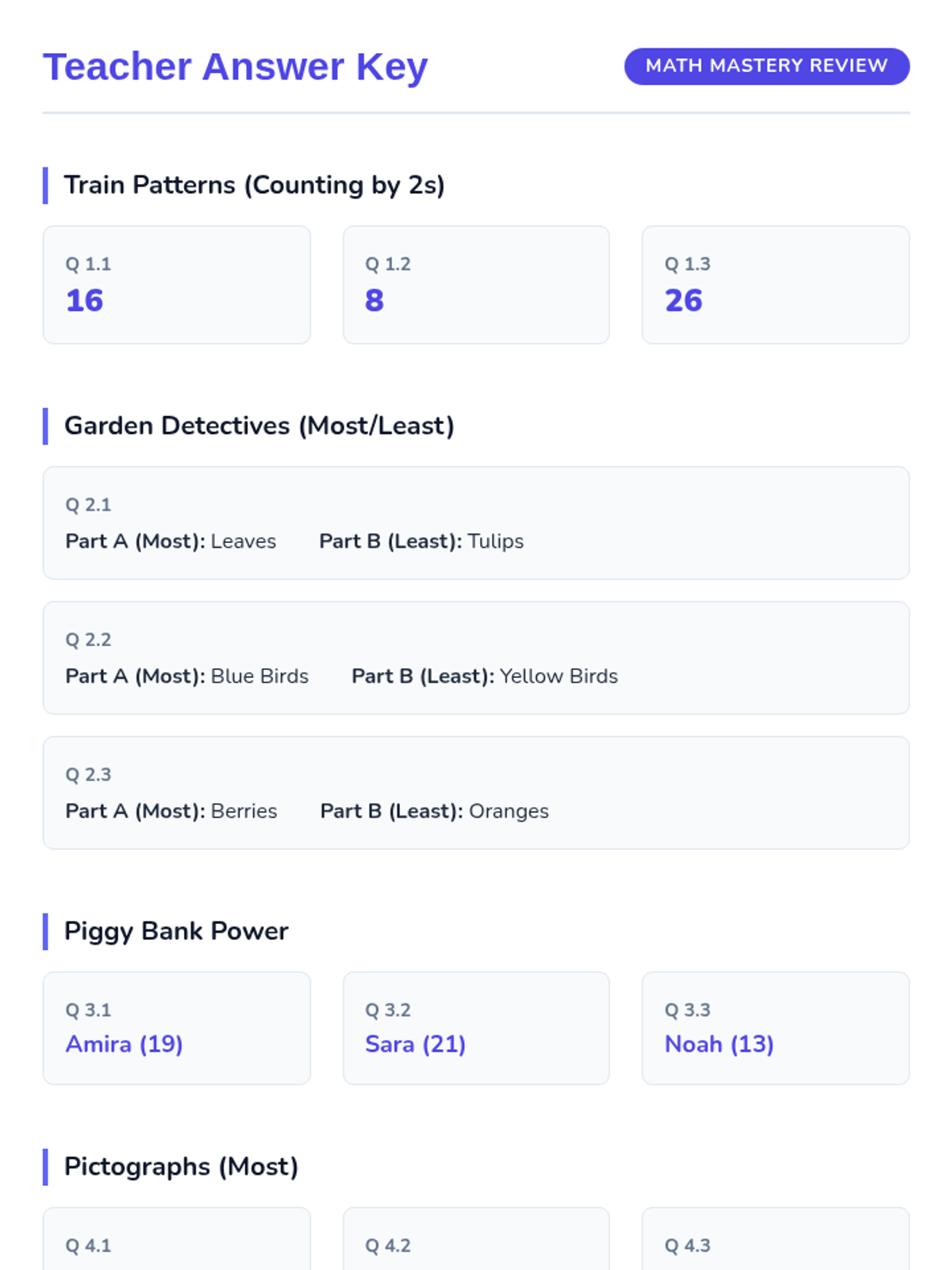Click the Piggy Bank Power heading
Image resolution: width=952 pixels, height=1270 pixels.
click(176, 931)
